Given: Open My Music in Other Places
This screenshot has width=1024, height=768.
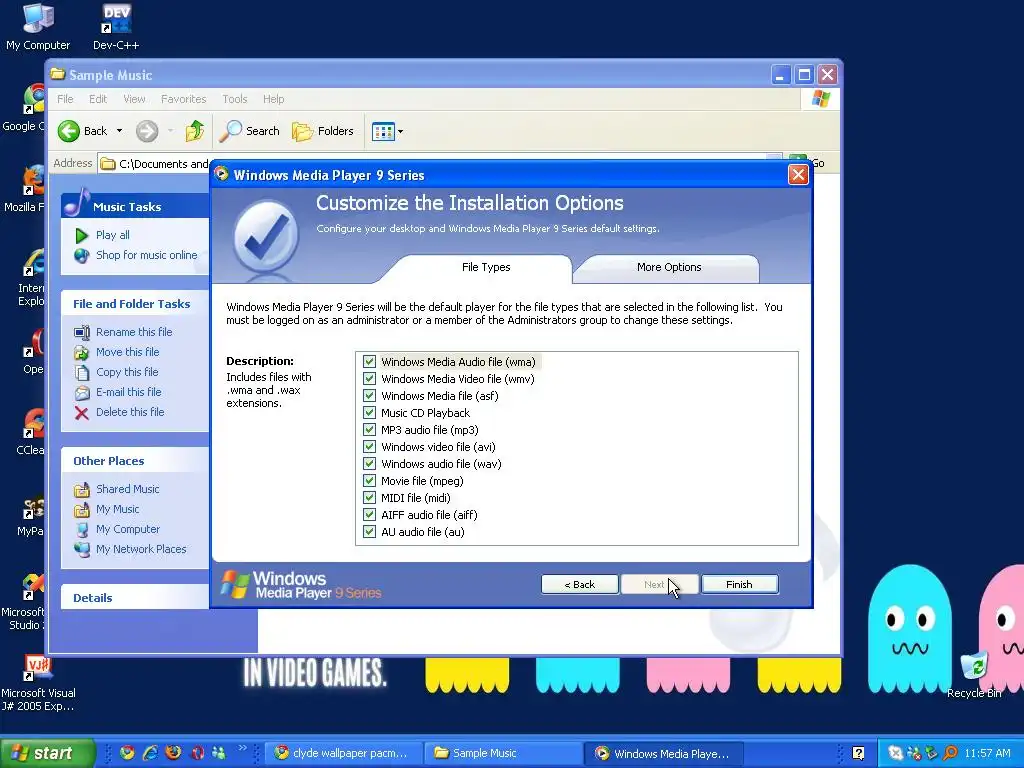Looking at the screenshot, I should (118, 509).
